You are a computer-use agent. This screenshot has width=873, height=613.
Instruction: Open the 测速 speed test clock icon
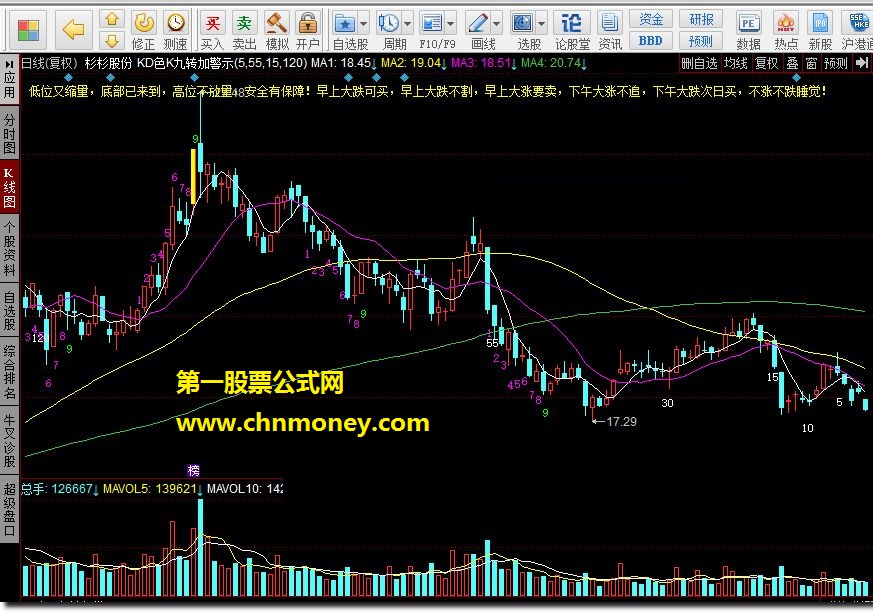point(175,30)
